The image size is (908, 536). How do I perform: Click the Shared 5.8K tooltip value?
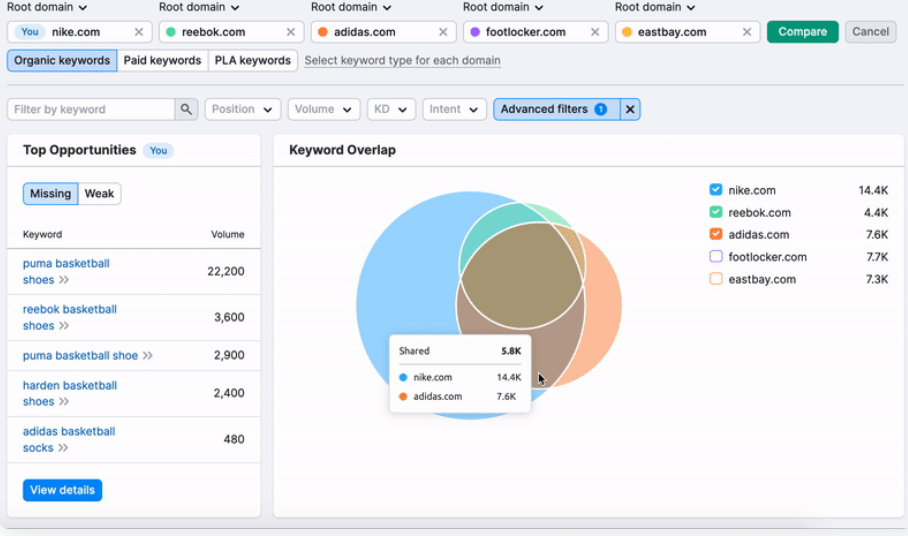(511, 351)
